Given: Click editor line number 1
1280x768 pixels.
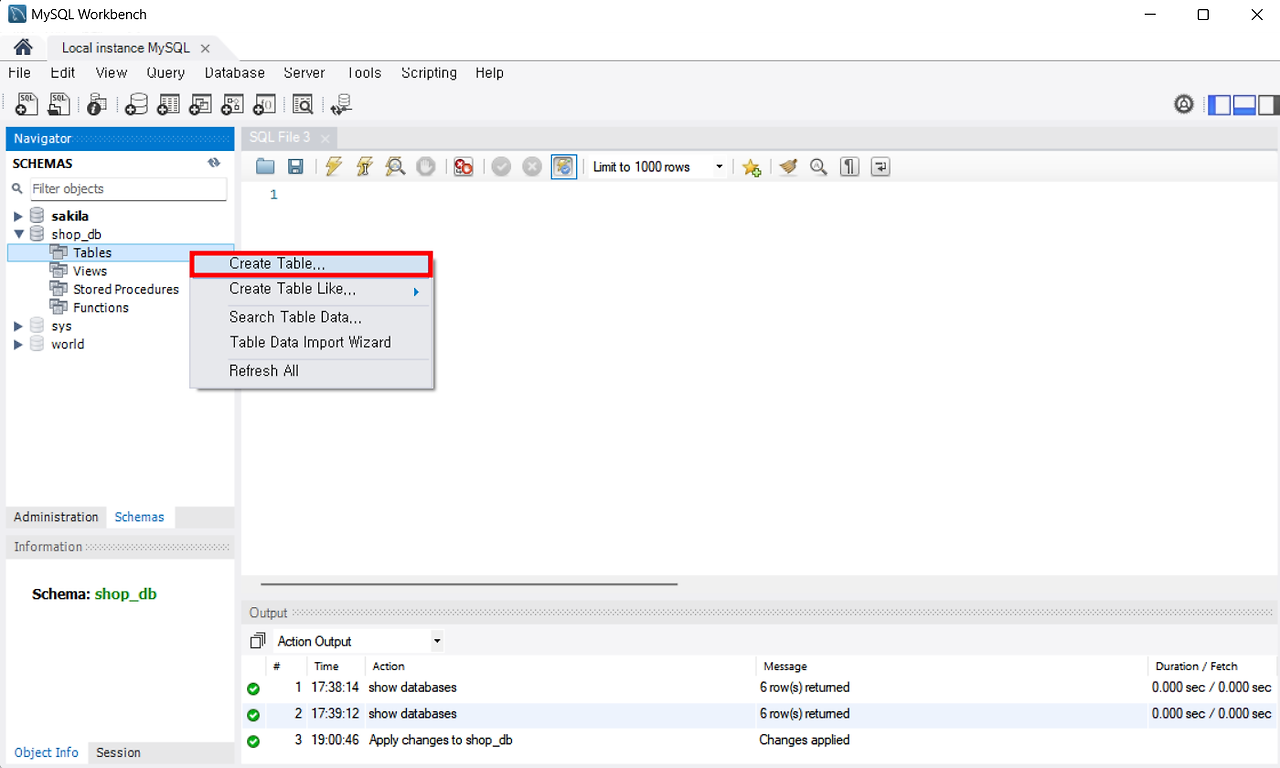Looking at the screenshot, I should pos(273,195).
